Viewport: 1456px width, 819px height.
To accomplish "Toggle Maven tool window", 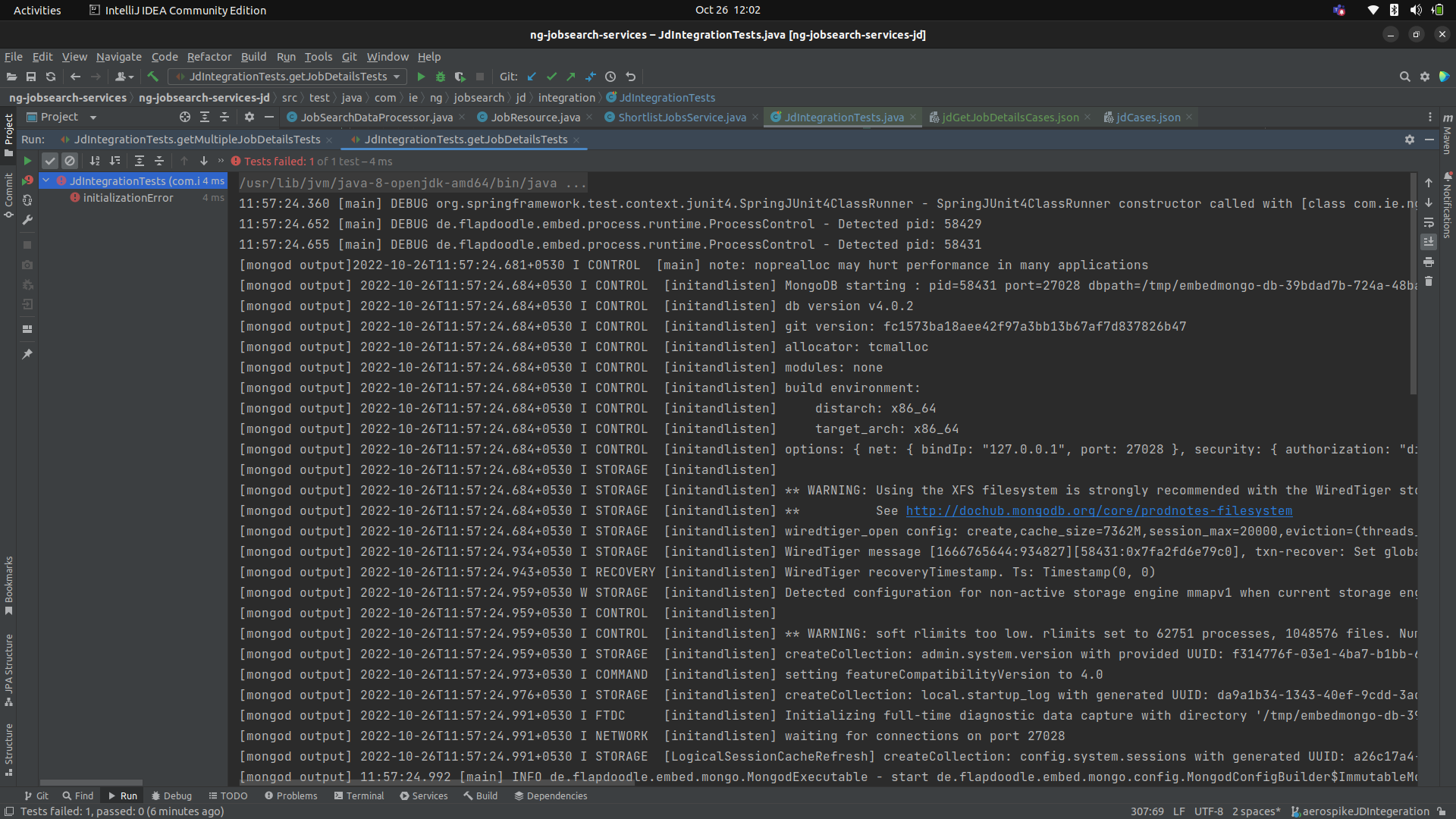I will click(x=1447, y=135).
